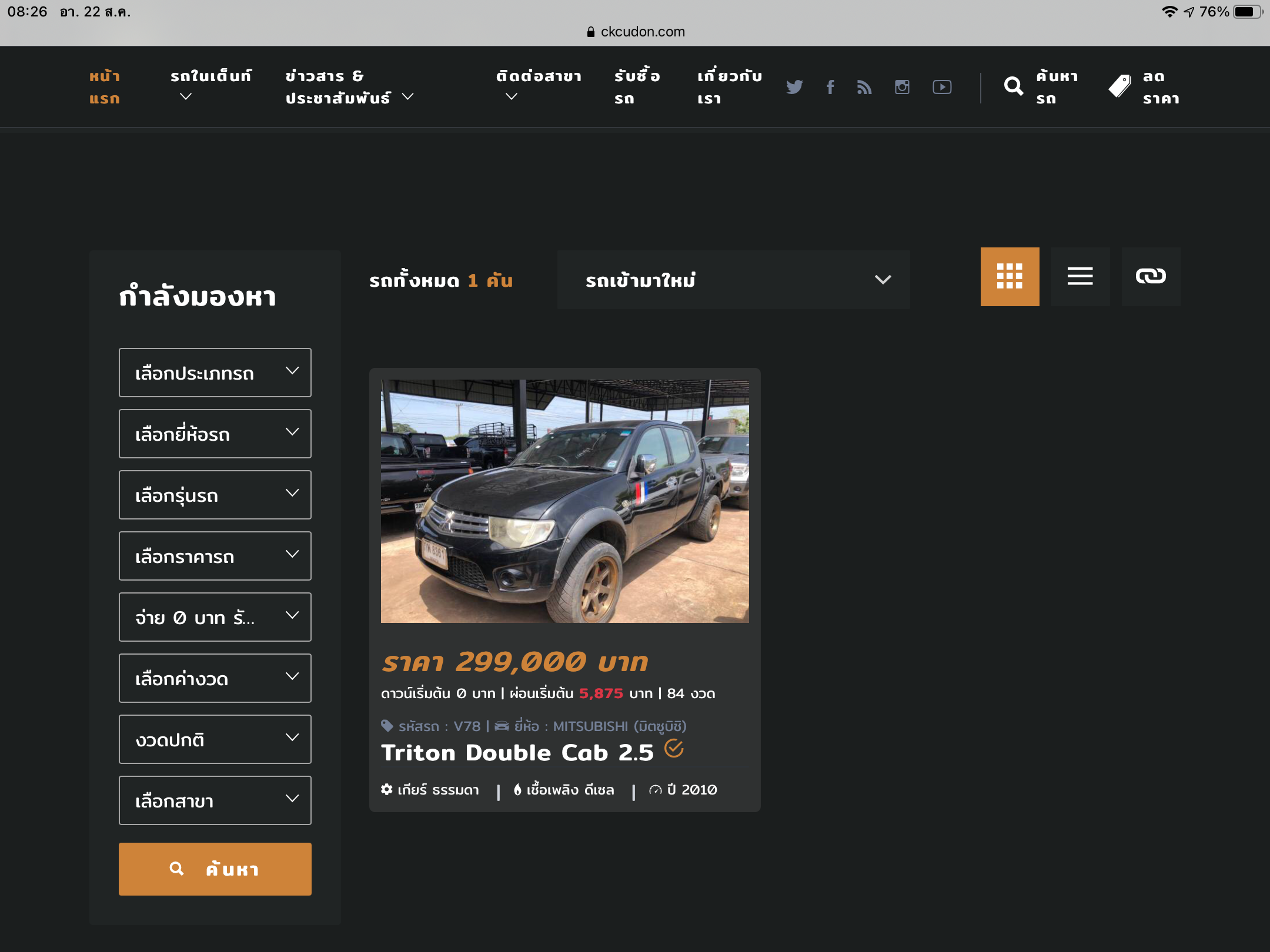Click the Instagram icon in header
Viewport: 1270px width, 952px height.
(902, 87)
